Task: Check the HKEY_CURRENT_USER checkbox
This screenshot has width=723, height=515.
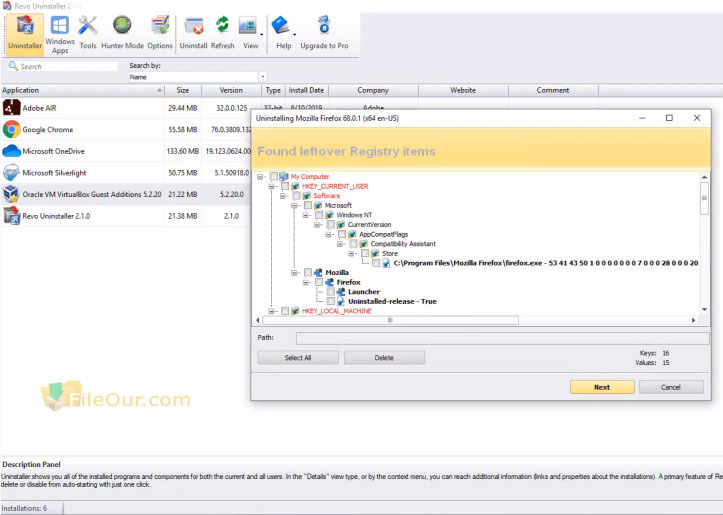Action: (x=285, y=186)
